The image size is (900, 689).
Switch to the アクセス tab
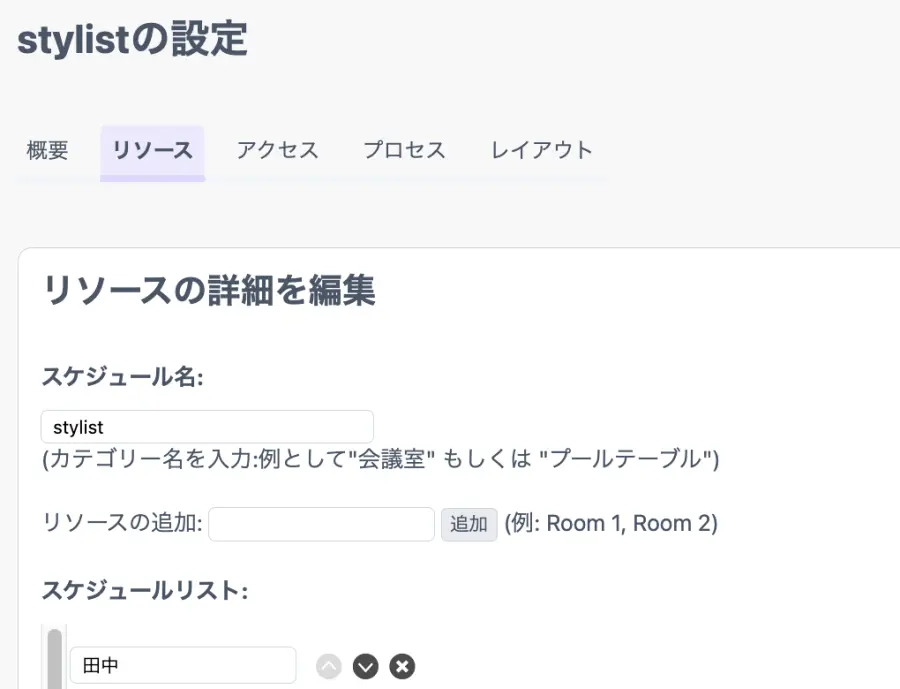point(277,151)
